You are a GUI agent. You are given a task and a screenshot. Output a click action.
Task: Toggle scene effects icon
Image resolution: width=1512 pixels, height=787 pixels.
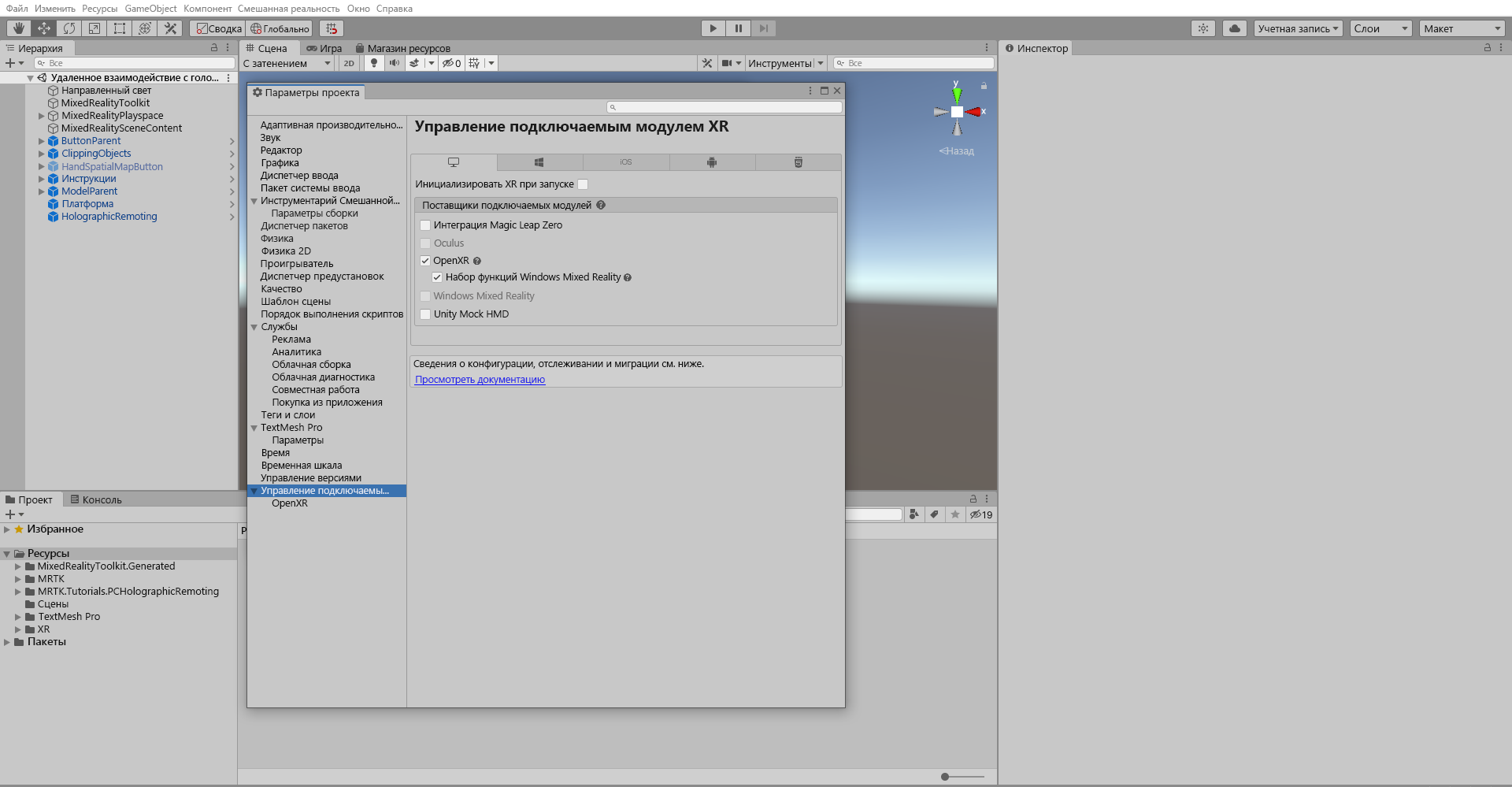[x=414, y=63]
